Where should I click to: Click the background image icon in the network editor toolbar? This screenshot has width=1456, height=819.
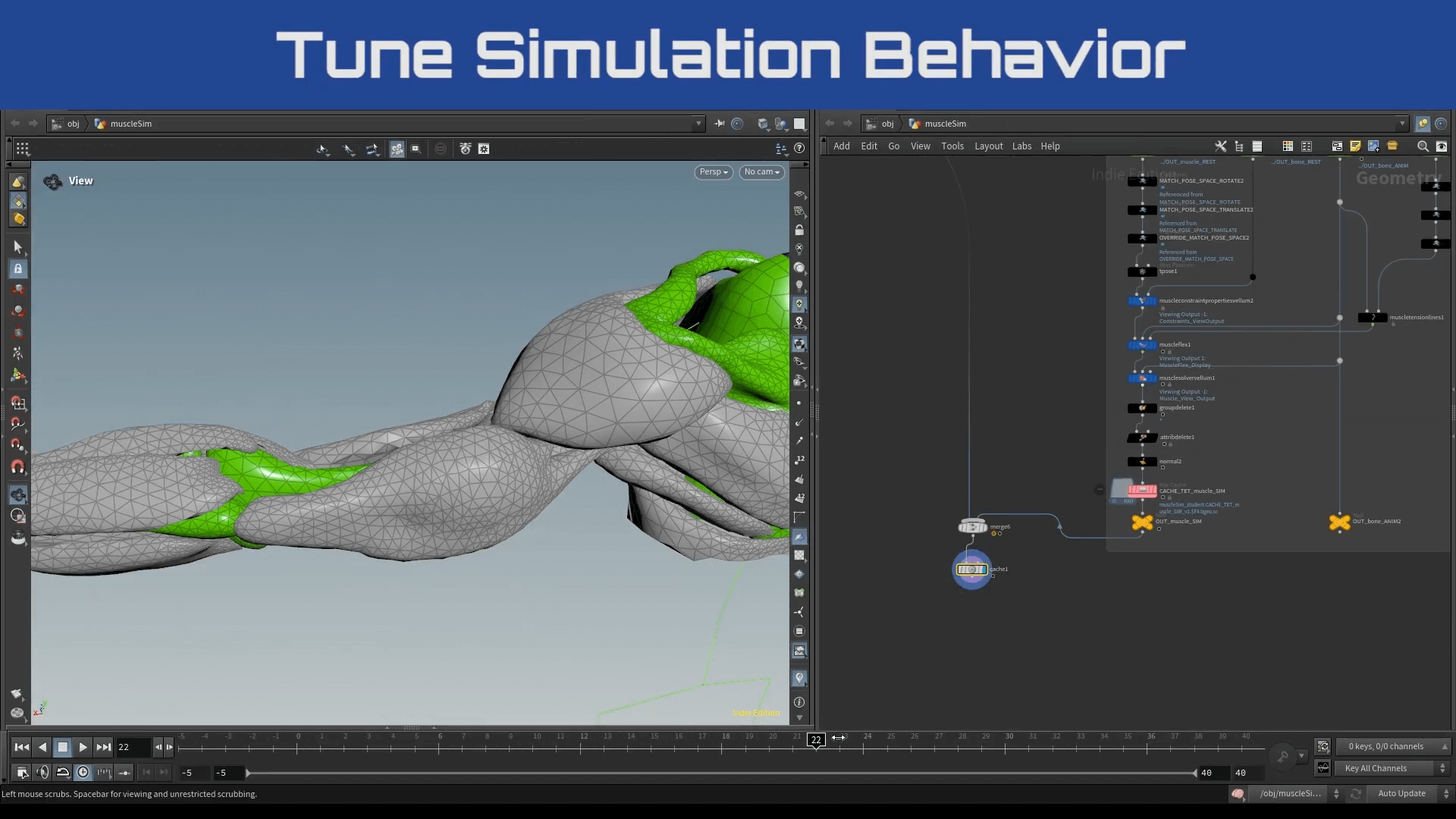point(1374,146)
